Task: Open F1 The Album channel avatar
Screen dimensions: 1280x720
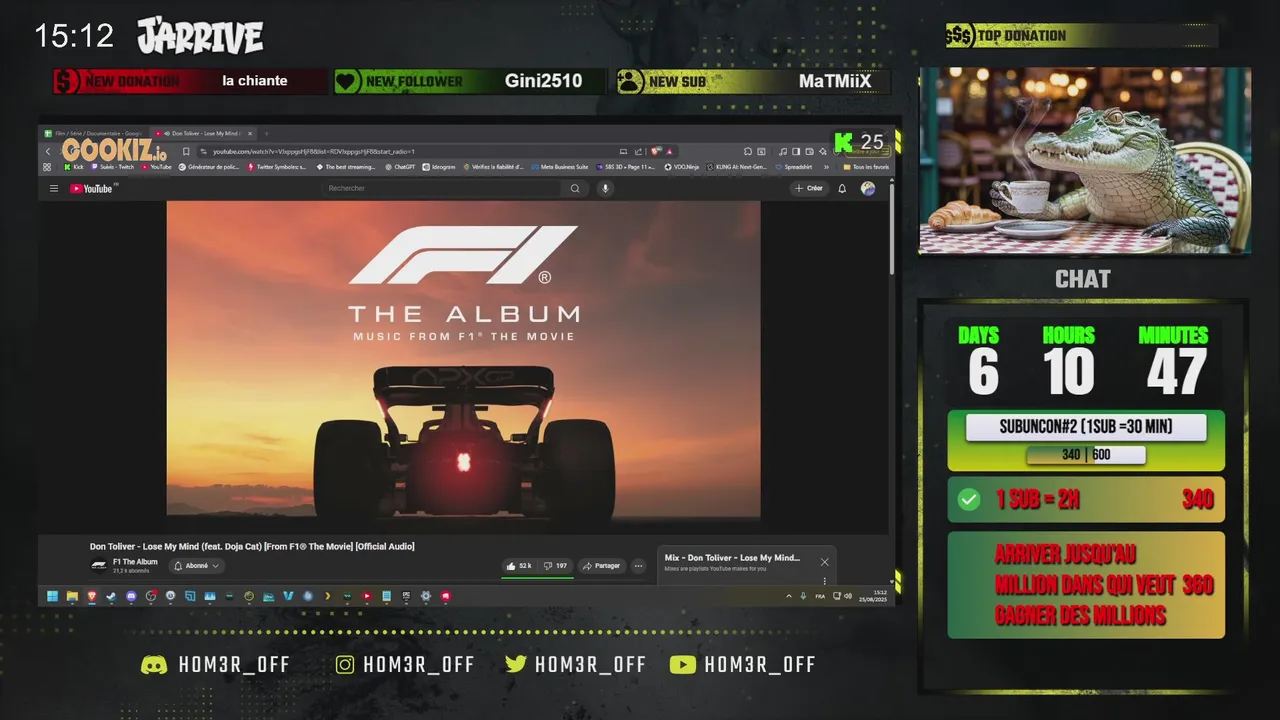Action: (99, 565)
